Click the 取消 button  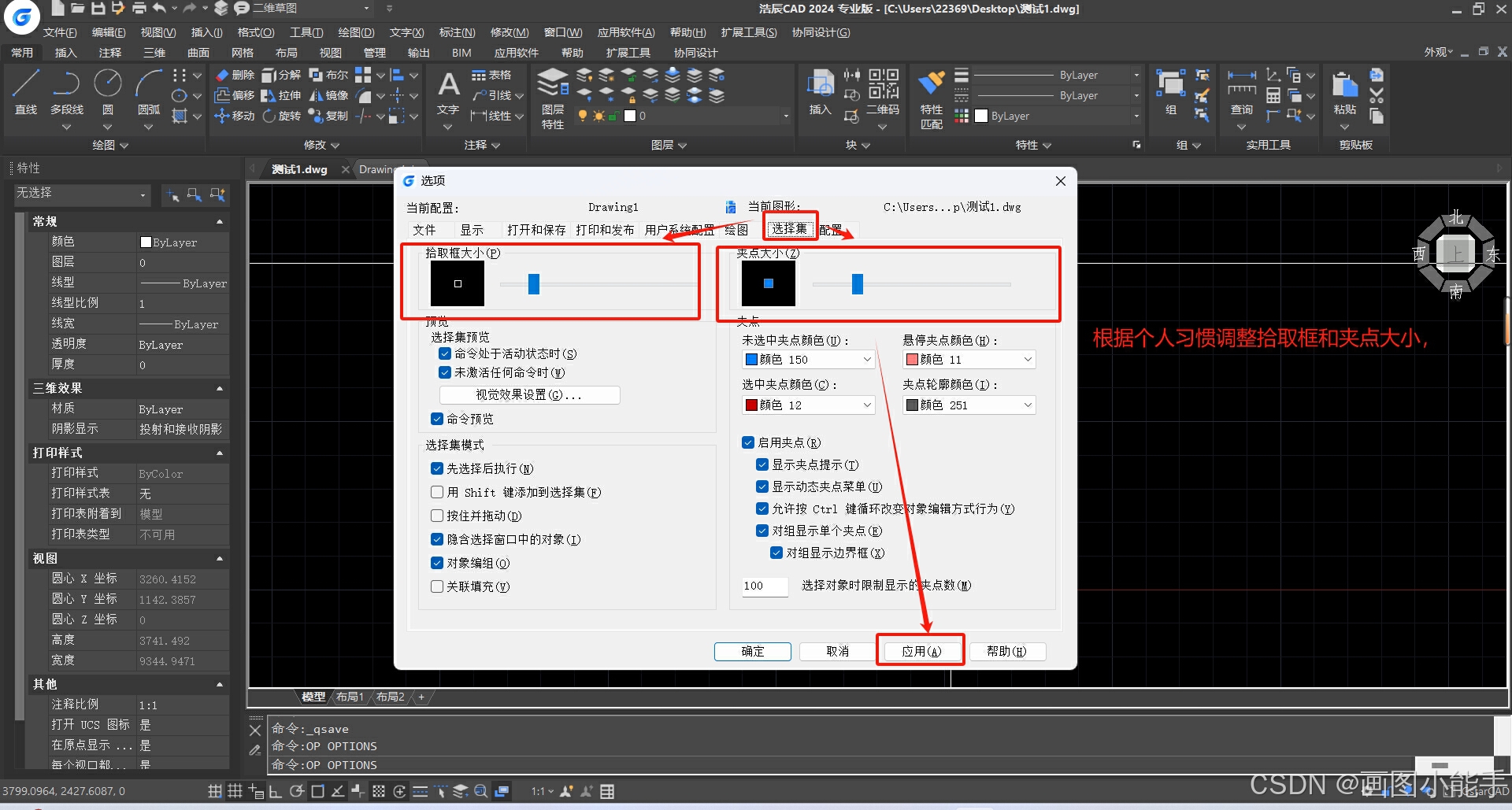(838, 652)
